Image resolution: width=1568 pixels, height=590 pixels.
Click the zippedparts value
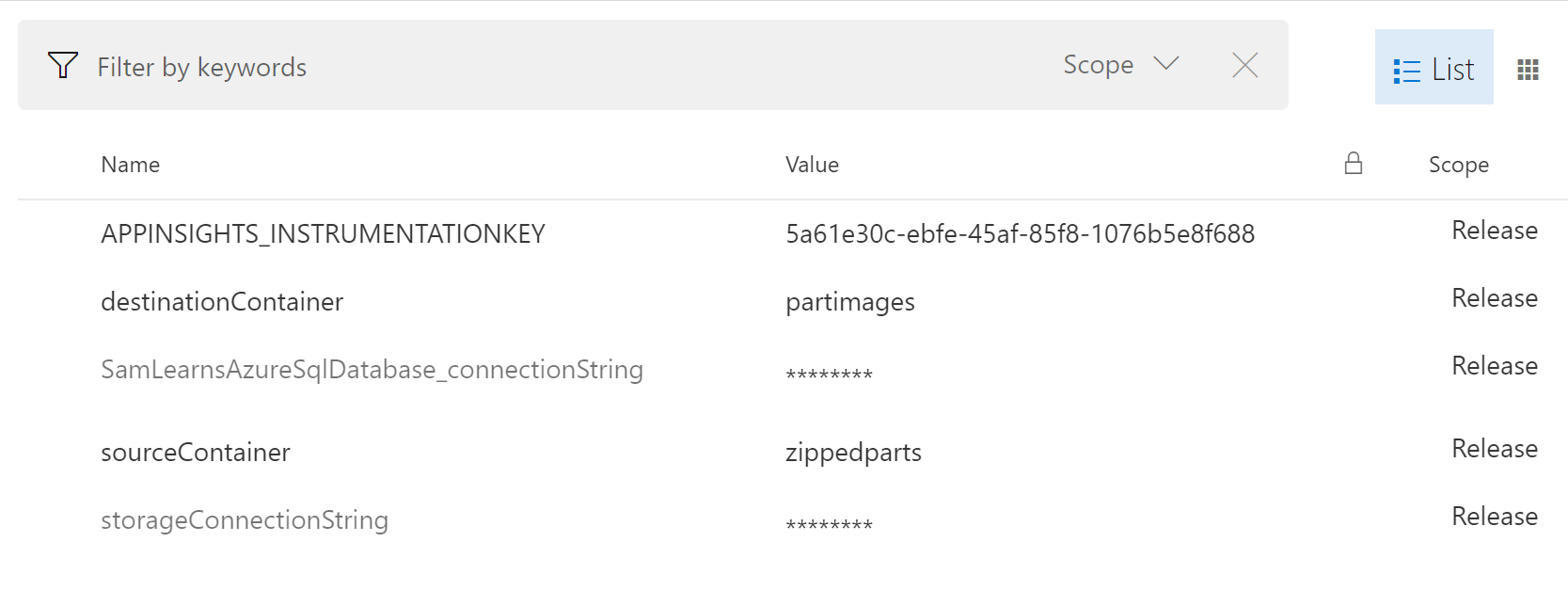click(x=853, y=452)
